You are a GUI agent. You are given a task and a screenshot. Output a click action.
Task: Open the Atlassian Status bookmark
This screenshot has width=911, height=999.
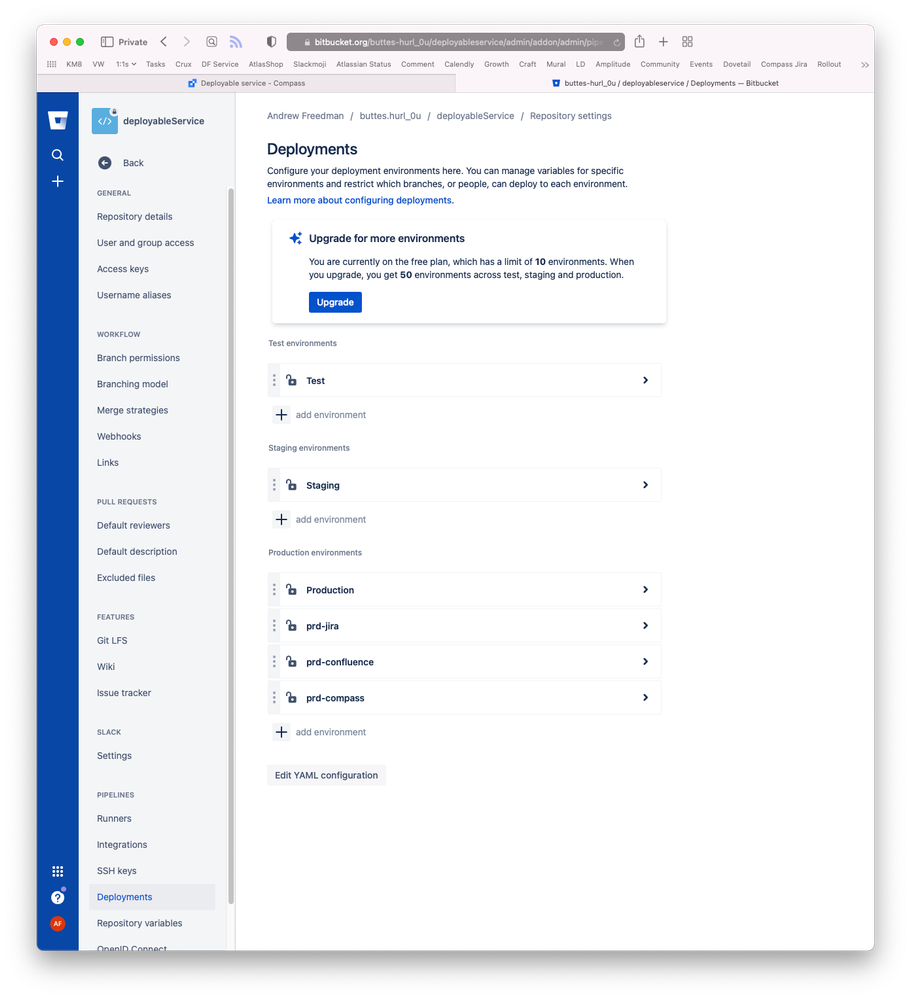click(x=364, y=64)
